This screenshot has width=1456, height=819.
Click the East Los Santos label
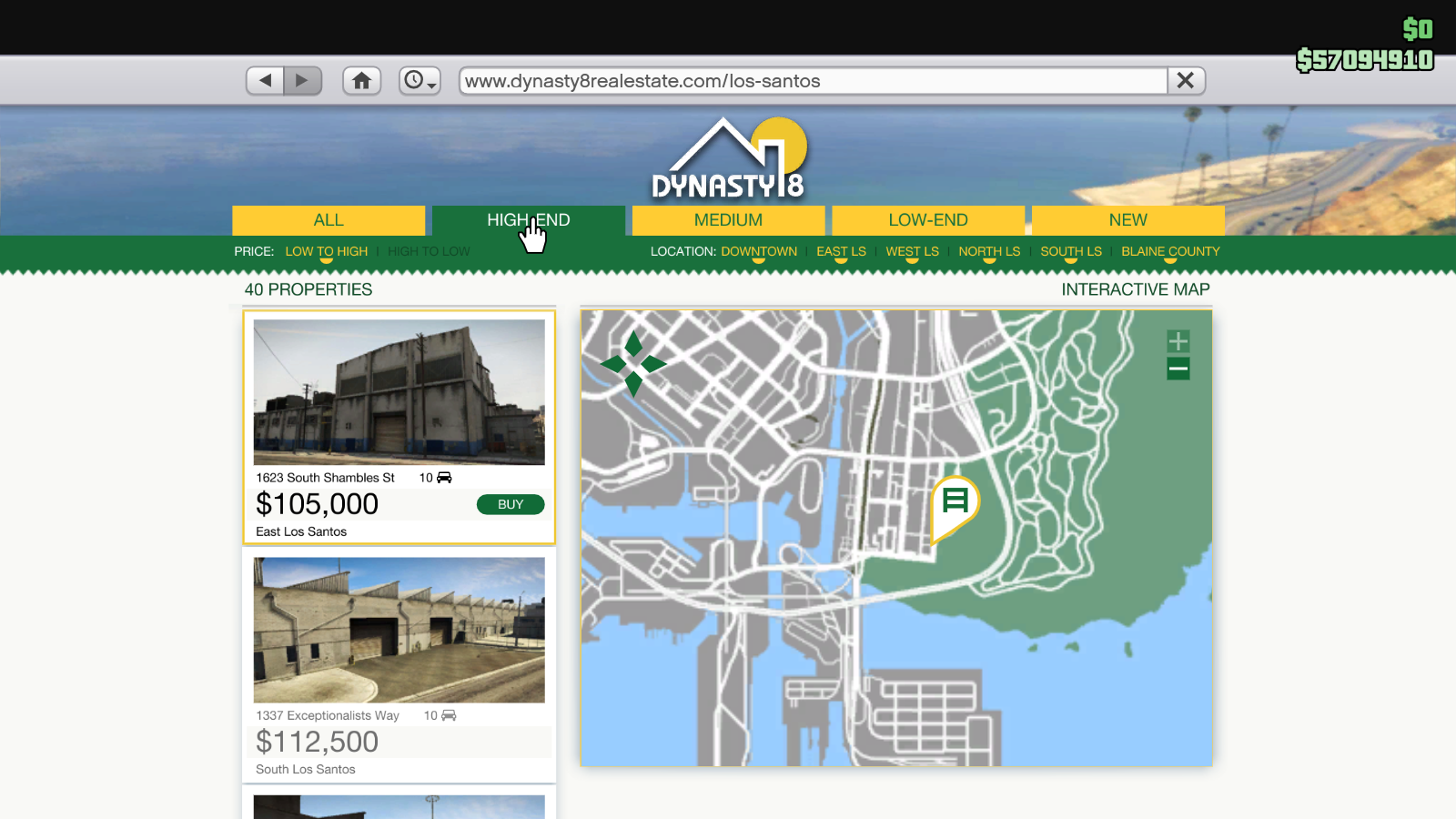click(301, 532)
